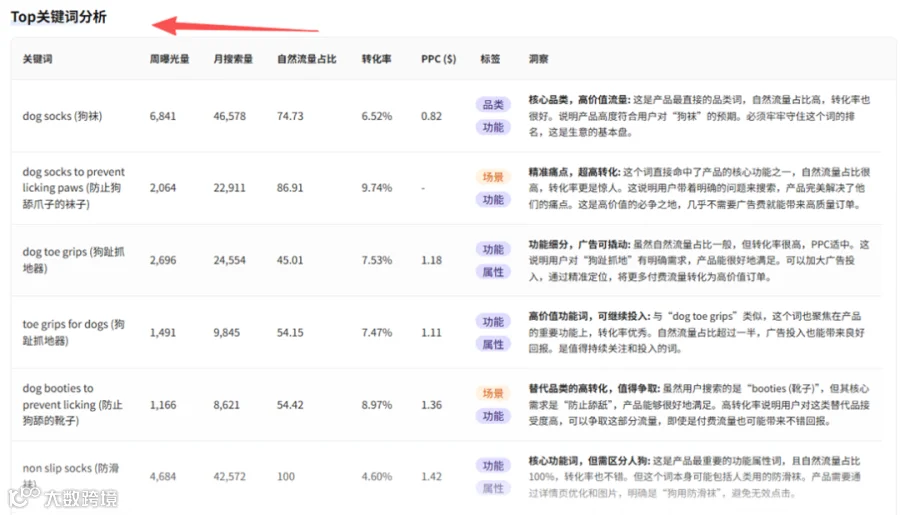Click conversion rate 7.47%

[377, 332]
